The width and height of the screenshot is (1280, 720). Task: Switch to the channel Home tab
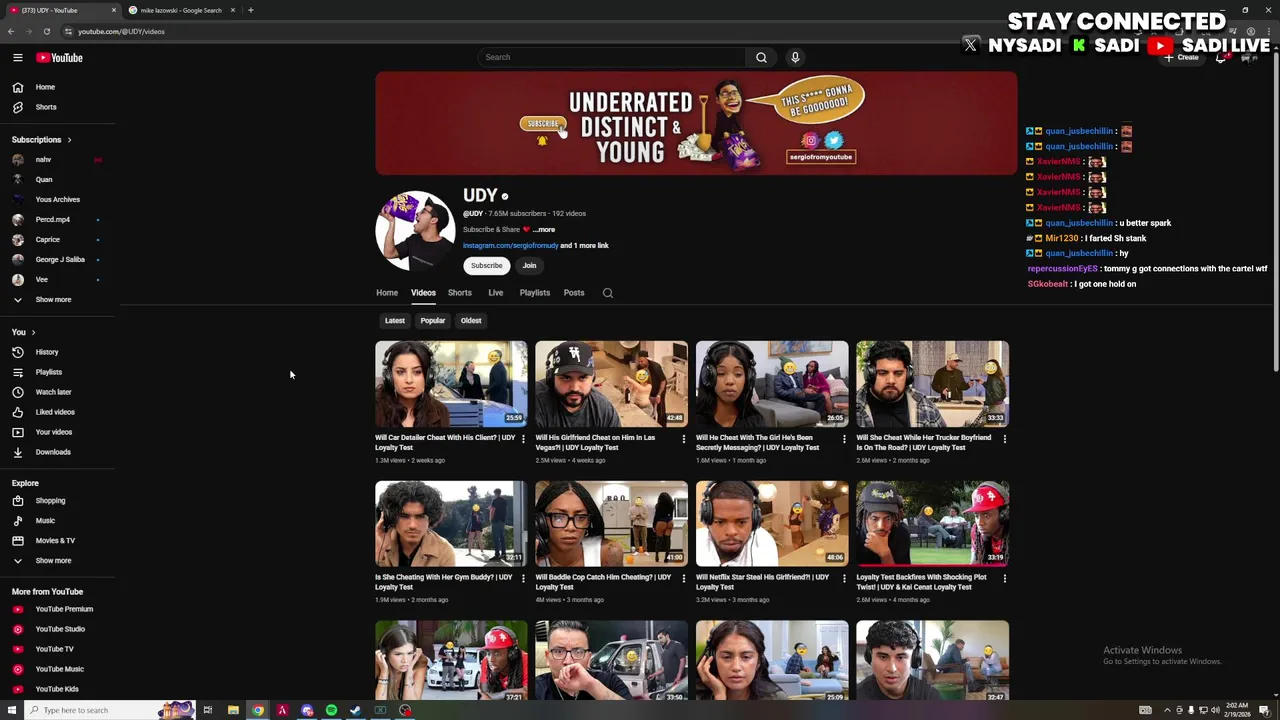[x=387, y=293]
